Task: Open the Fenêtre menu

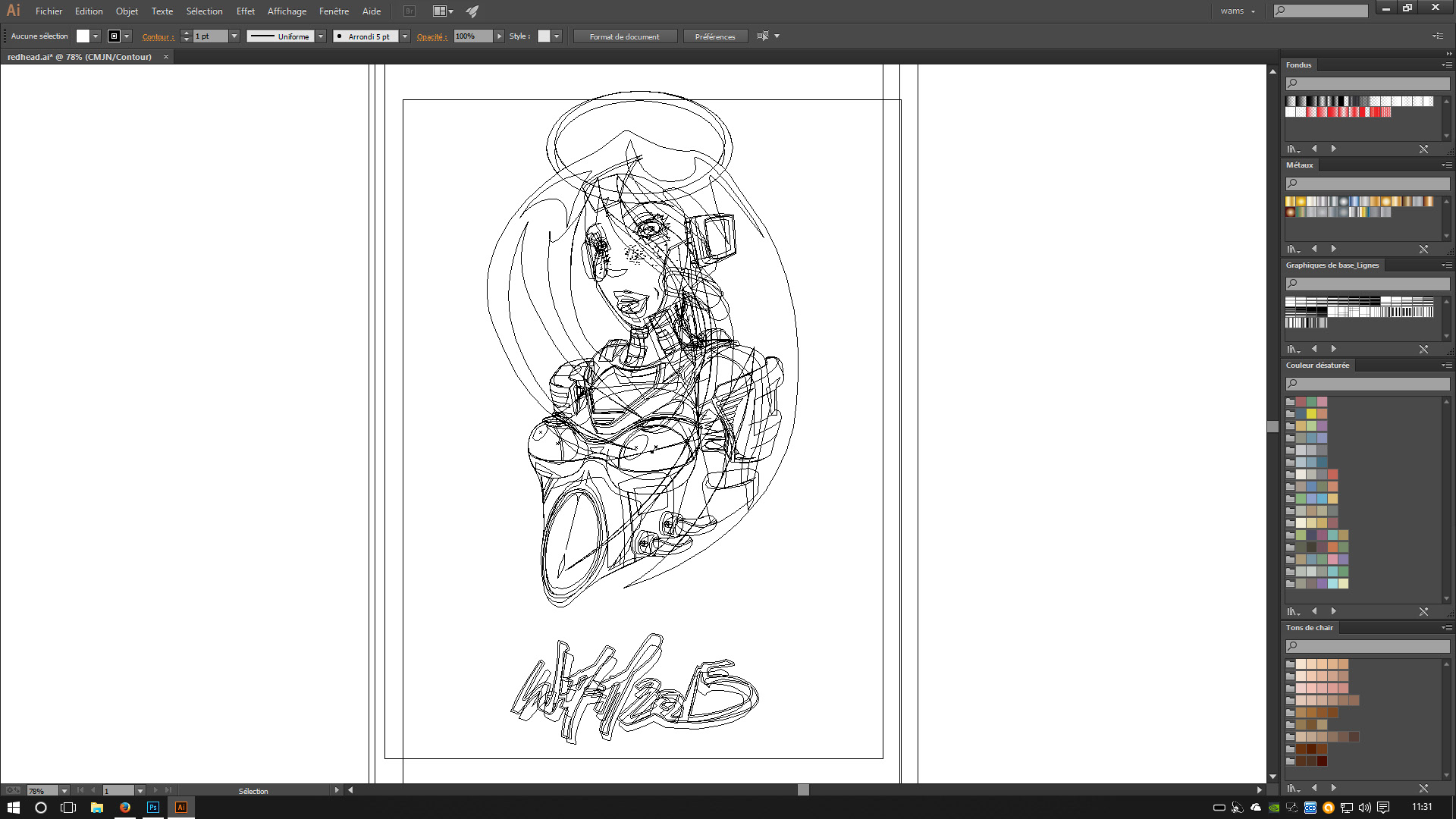Action: click(x=334, y=11)
